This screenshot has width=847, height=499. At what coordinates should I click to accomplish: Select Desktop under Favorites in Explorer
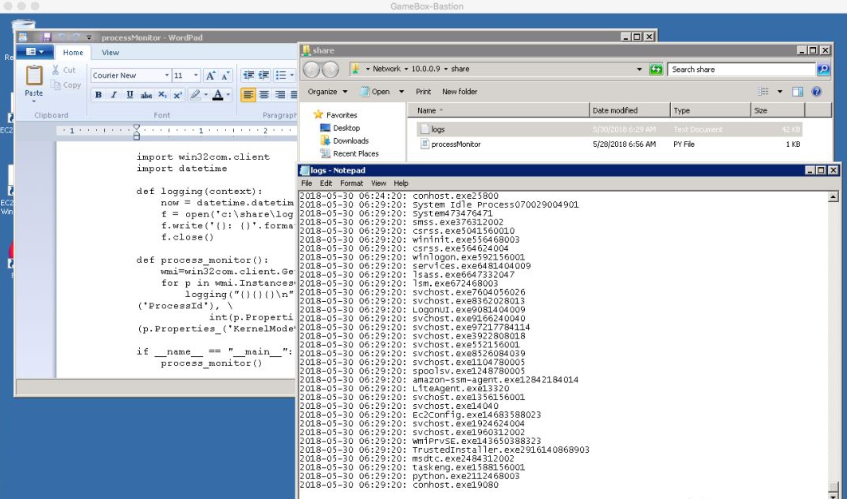coord(346,128)
